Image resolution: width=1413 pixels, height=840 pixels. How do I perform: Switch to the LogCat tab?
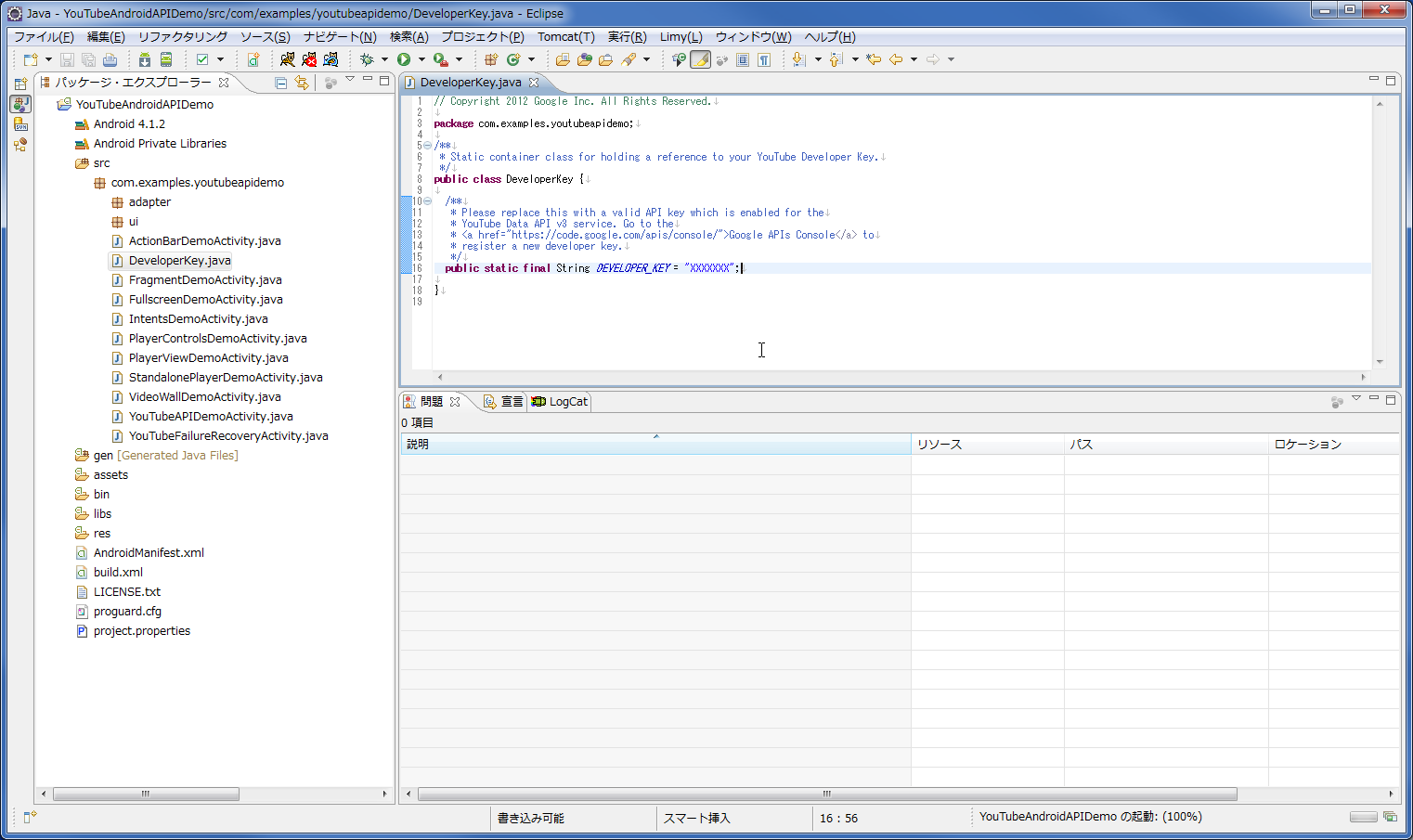(560, 402)
